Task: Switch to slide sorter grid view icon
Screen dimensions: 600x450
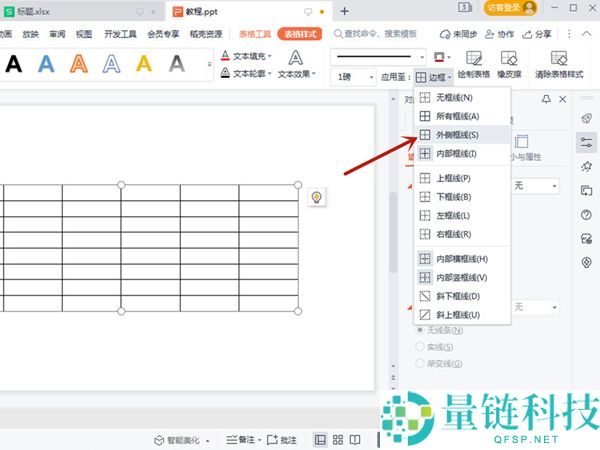Action: [337, 440]
